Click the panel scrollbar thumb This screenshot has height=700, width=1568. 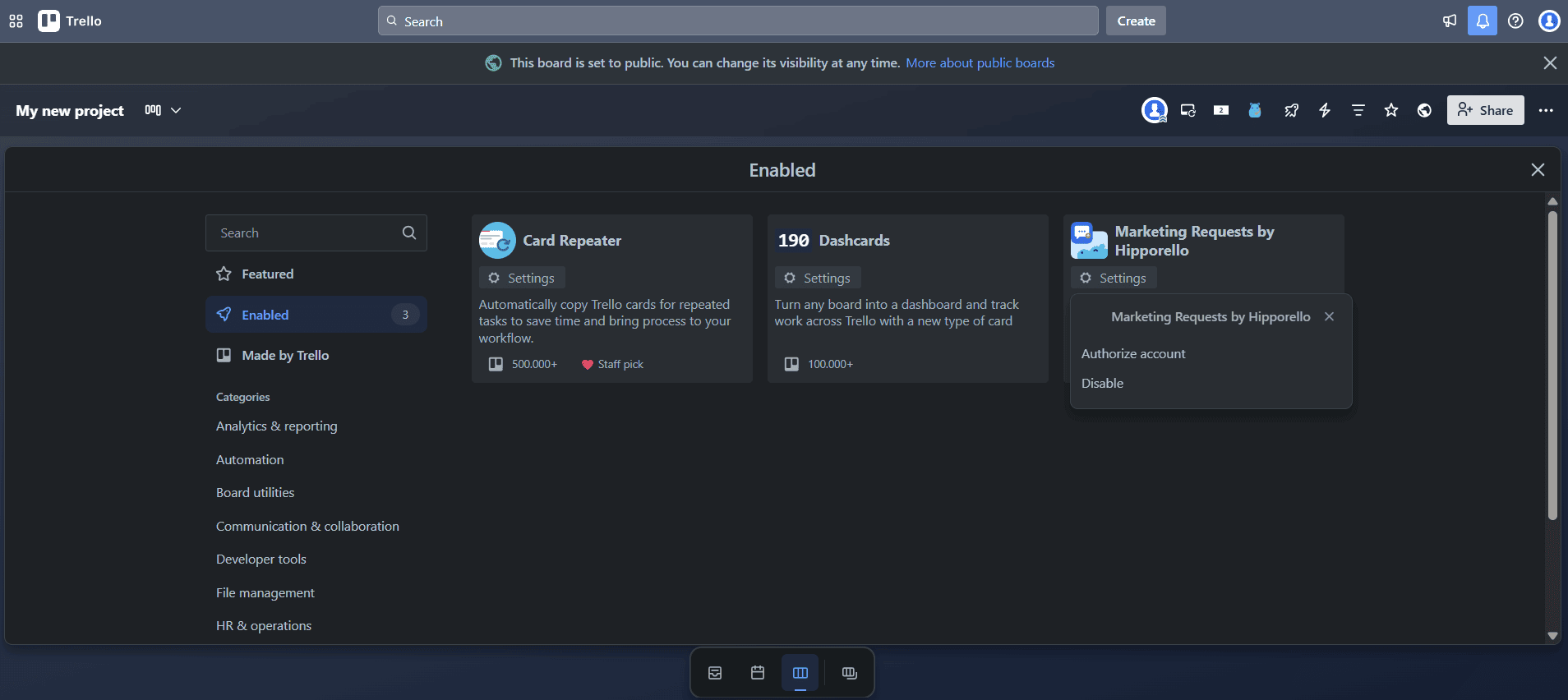[1552, 366]
